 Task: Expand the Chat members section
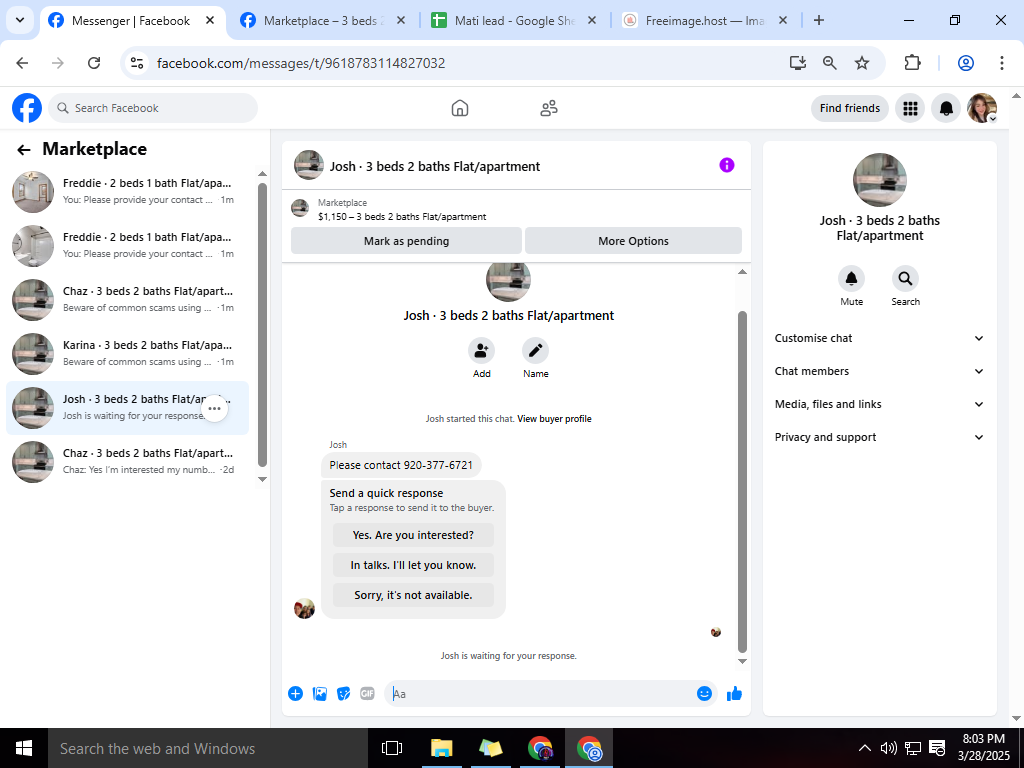pyautogui.click(x=879, y=371)
